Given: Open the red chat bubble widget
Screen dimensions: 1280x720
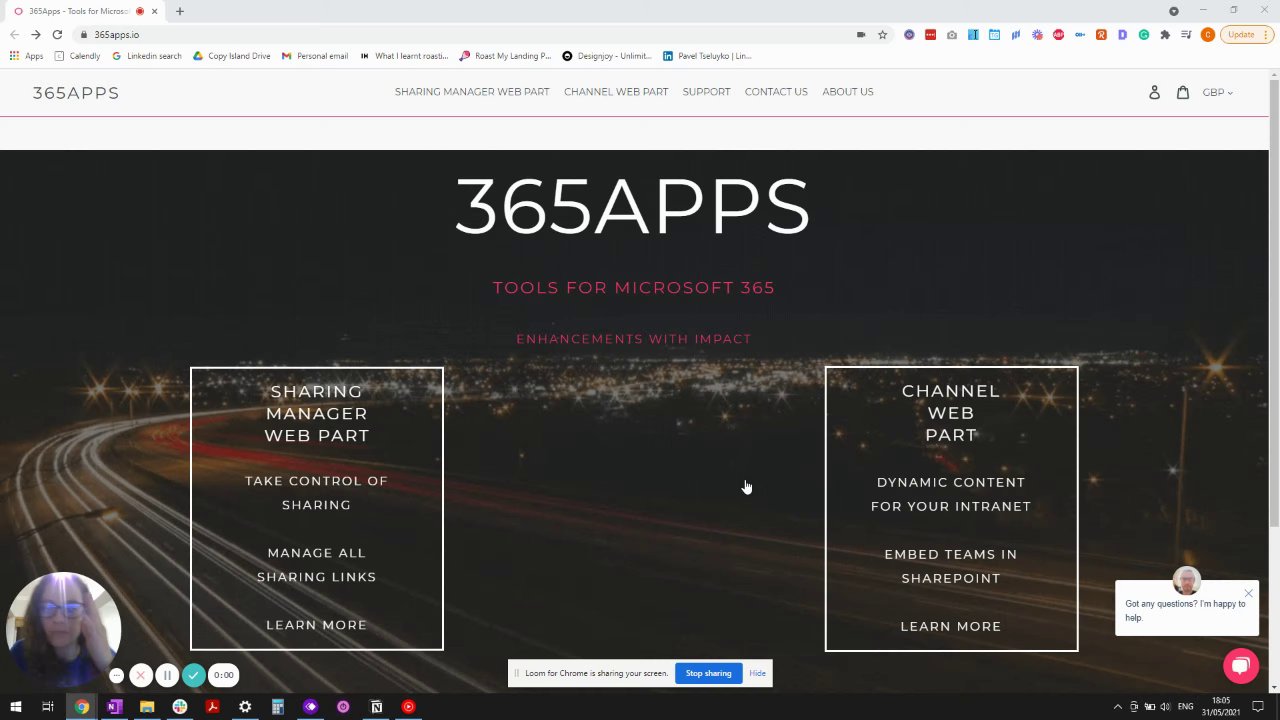Looking at the screenshot, I should [1241, 666].
